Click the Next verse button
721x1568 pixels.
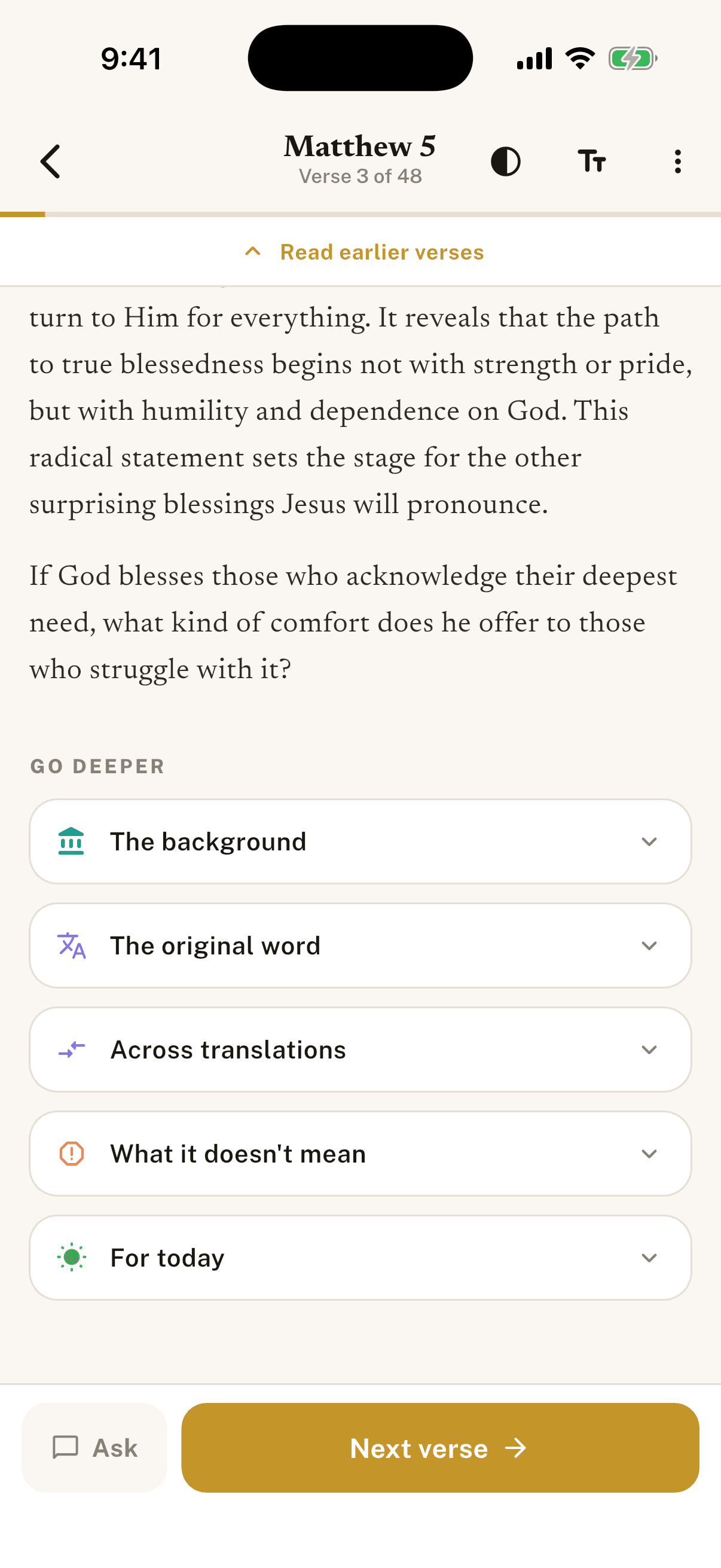click(x=440, y=1447)
